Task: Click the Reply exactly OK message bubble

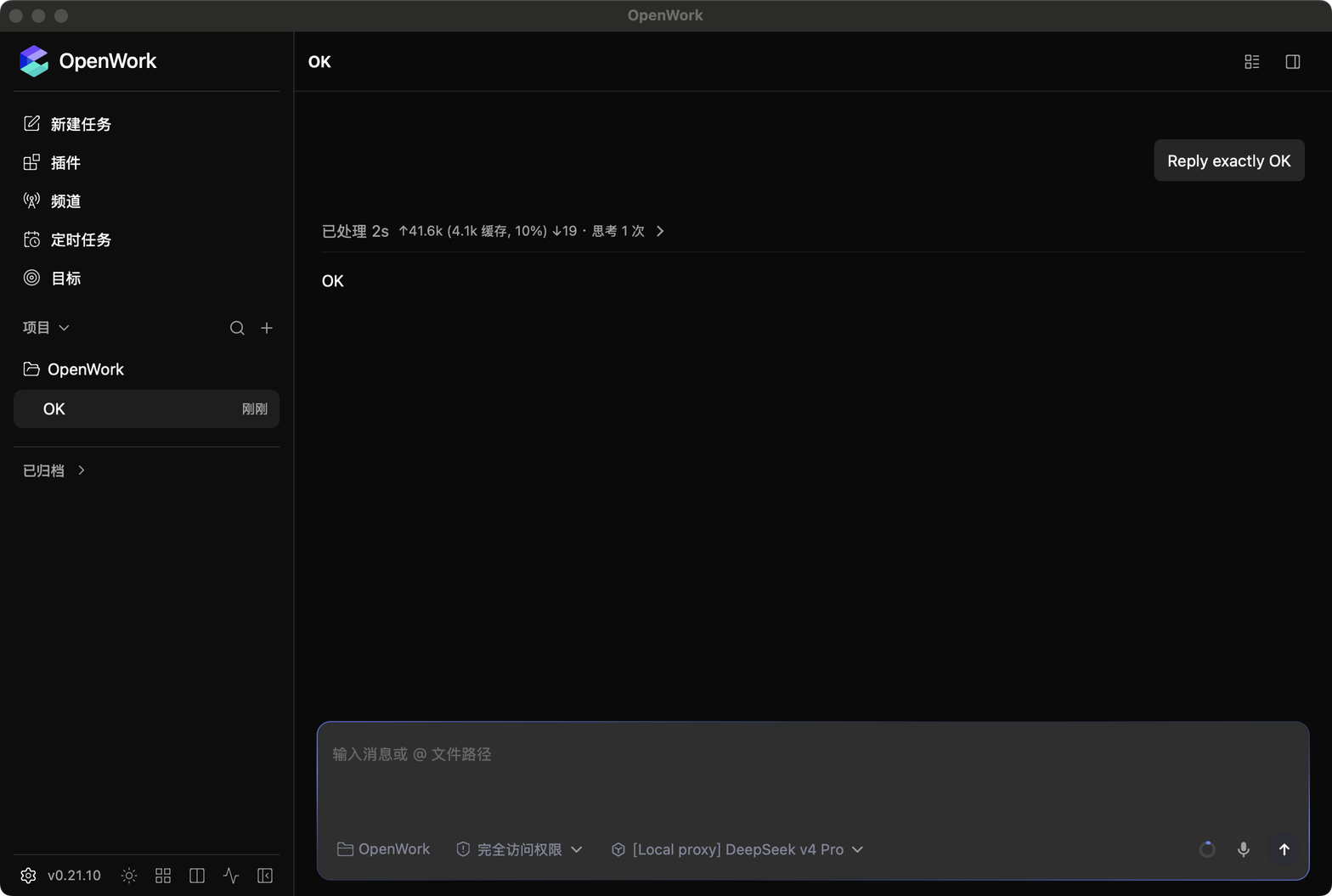Action: pos(1229,161)
